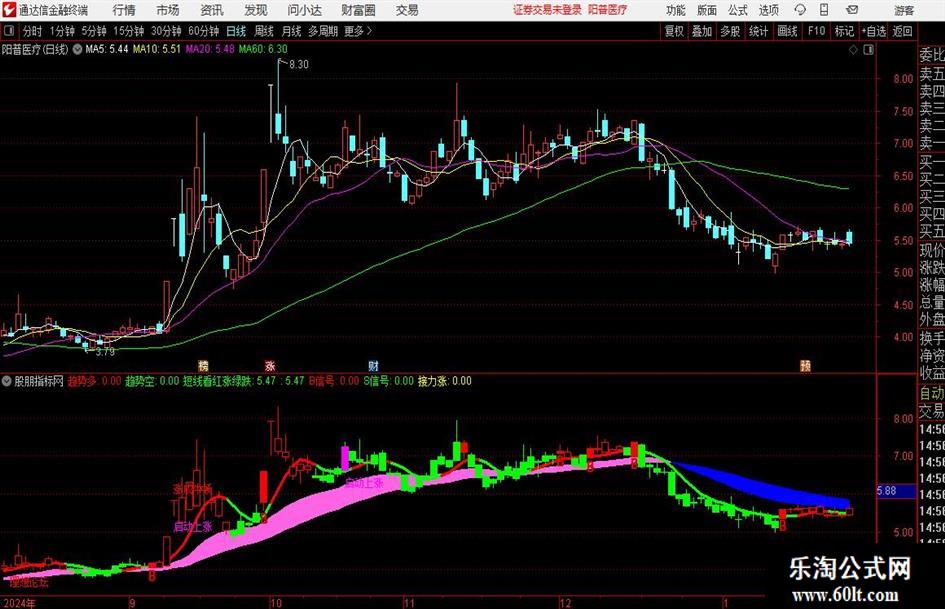Click the diamond icon at chart top right

[853, 50]
